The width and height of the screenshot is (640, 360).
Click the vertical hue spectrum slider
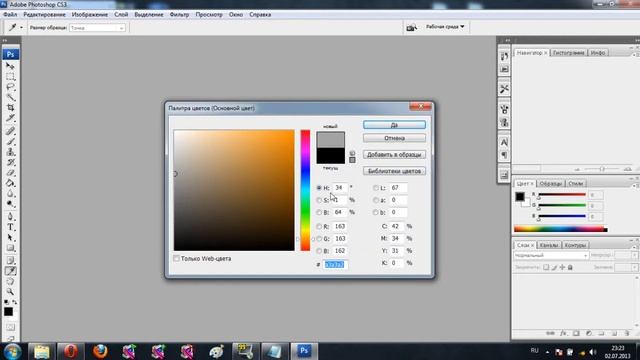point(305,190)
